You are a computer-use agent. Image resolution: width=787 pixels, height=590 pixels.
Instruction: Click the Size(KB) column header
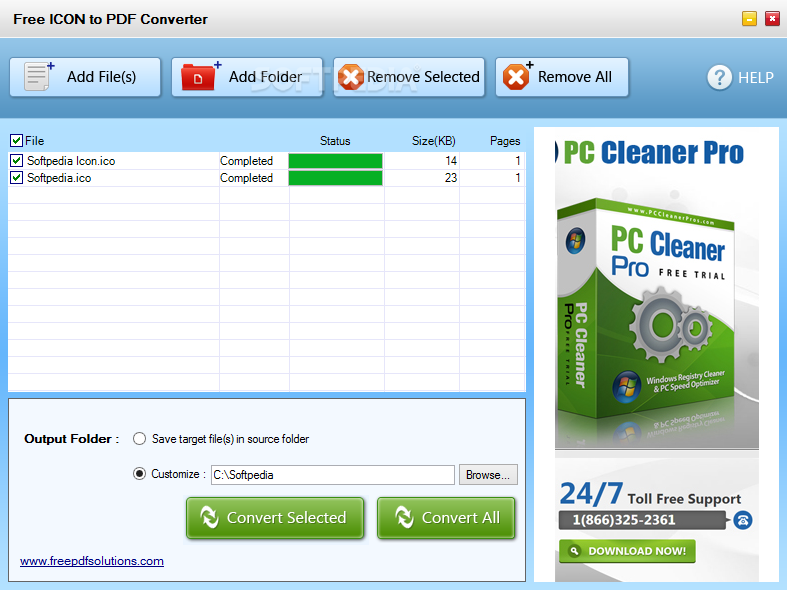pyautogui.click(x=434, y=141)
